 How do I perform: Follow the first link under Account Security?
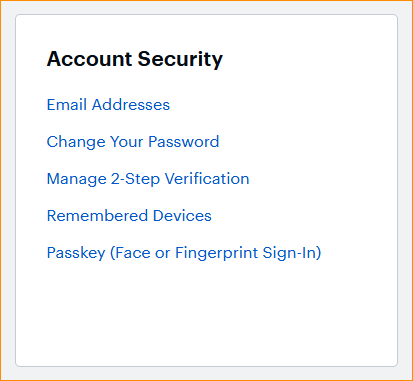click(x=108, y=105)
